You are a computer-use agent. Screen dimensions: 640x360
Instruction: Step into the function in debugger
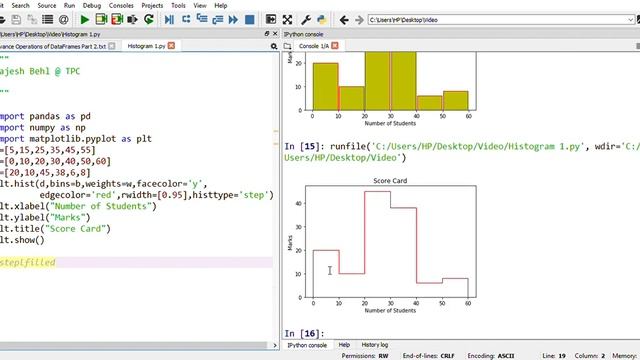(x=202, y=20)
